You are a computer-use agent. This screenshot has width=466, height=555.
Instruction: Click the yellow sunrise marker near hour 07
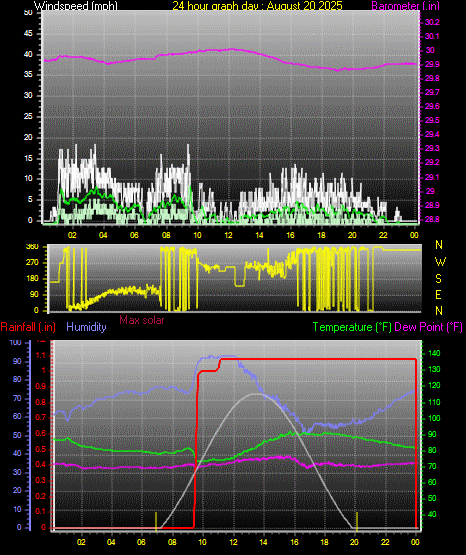(x=156, y=521)
